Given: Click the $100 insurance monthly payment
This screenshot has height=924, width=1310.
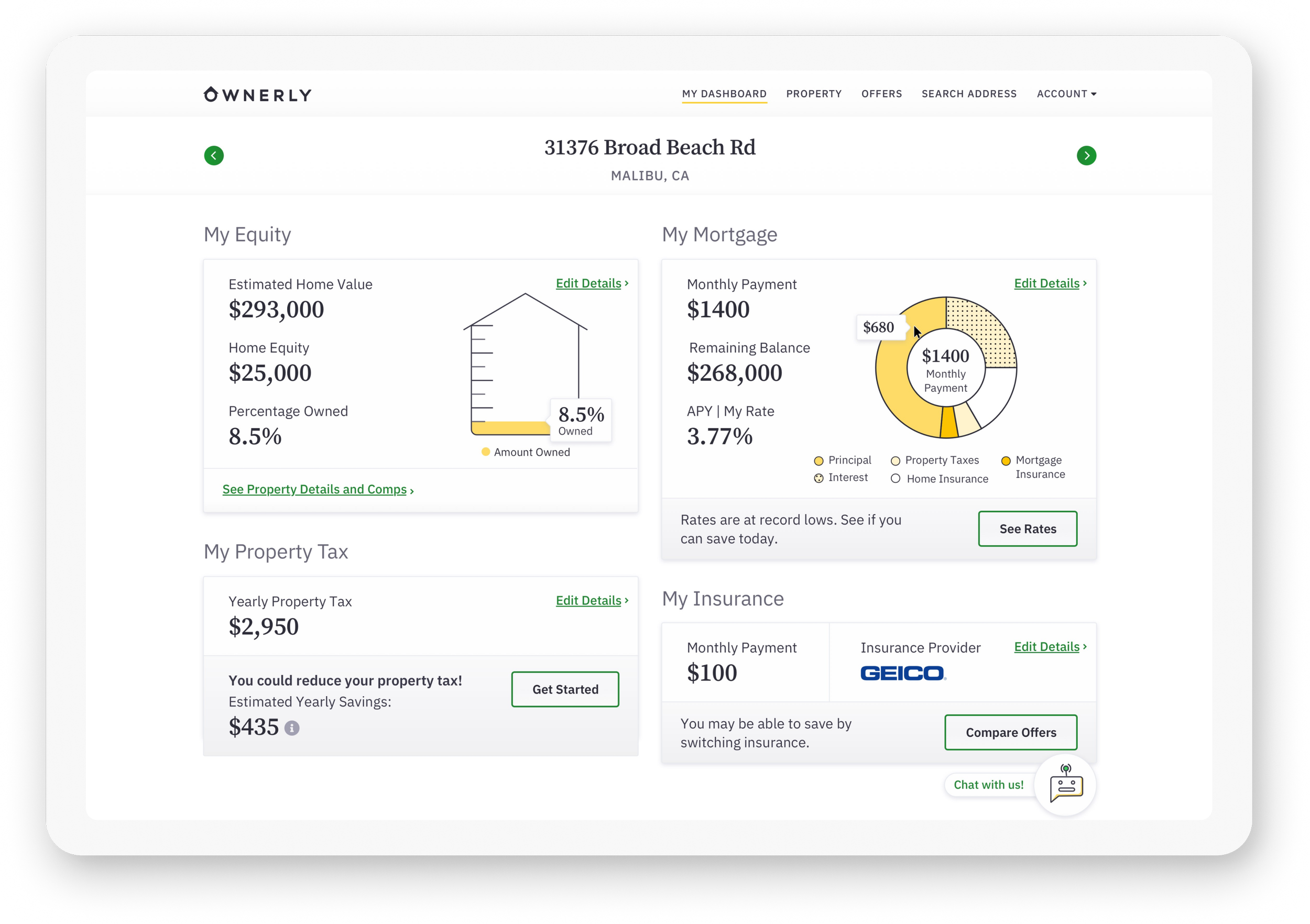Looking at the screenshot, I should pyautogui.click(x=712, y=673).
